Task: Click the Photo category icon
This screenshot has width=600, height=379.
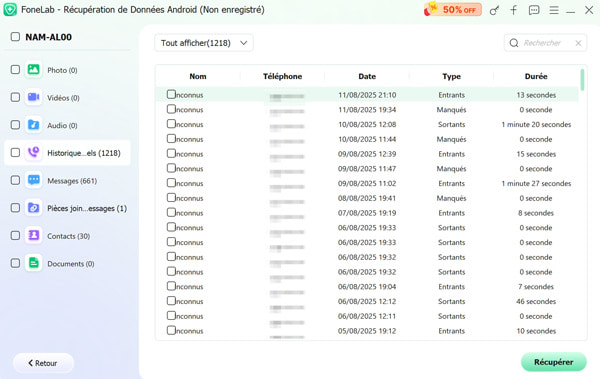Action: point(33,70)
